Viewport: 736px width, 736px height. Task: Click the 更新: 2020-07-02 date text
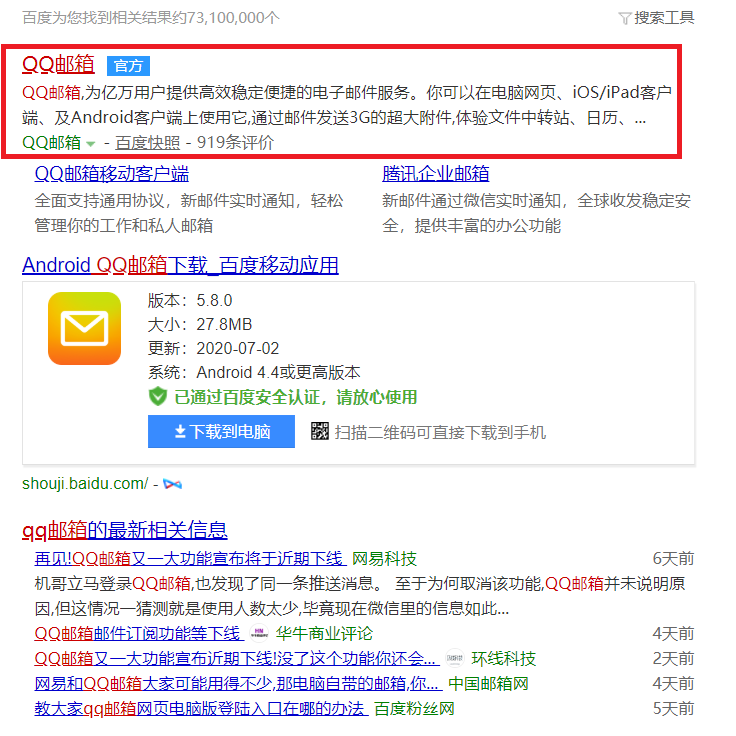(x=214, y=348)
